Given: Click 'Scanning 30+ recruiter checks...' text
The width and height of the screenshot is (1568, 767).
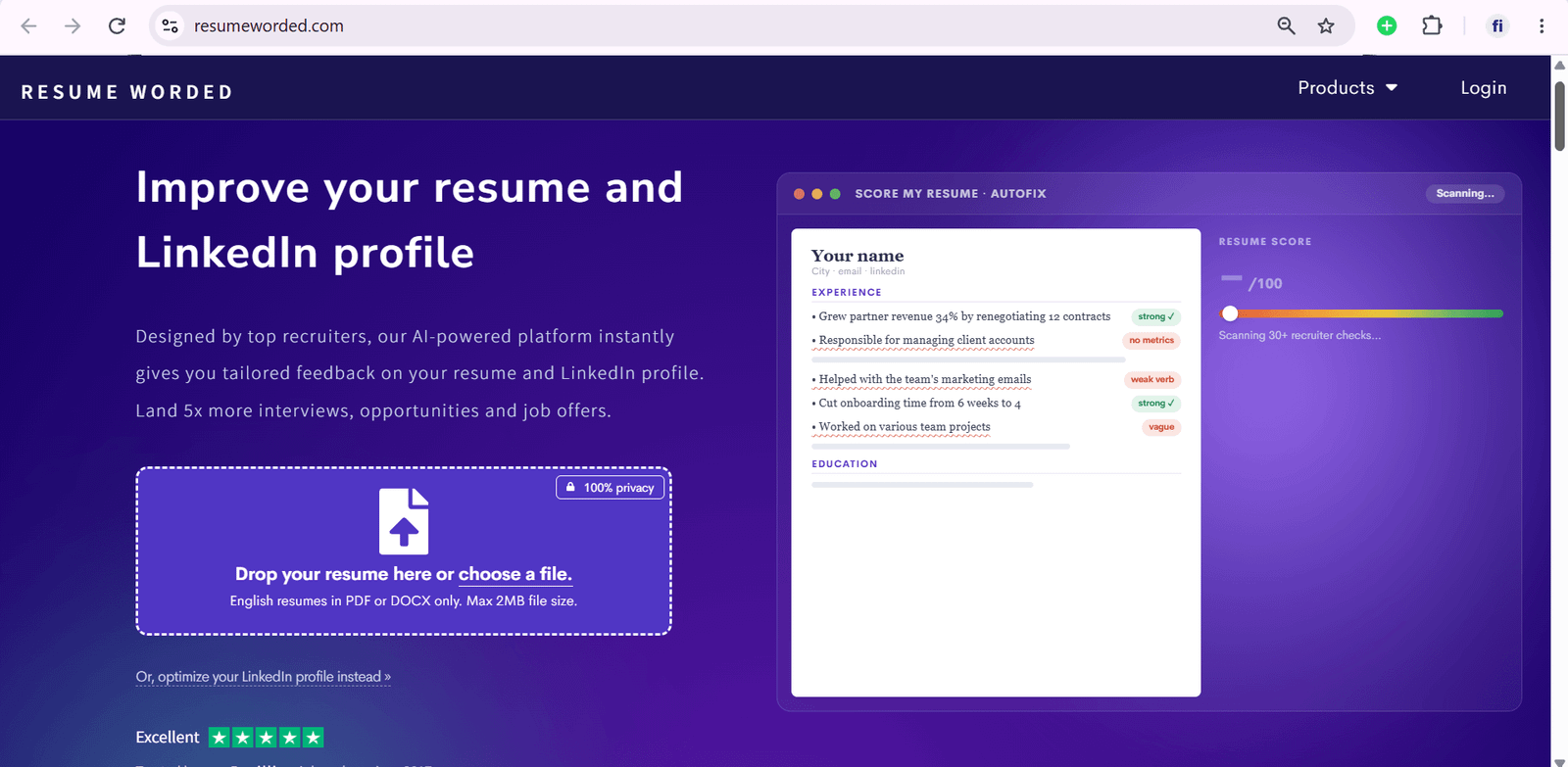Looking at the screenshot, I should [1299, 335].
